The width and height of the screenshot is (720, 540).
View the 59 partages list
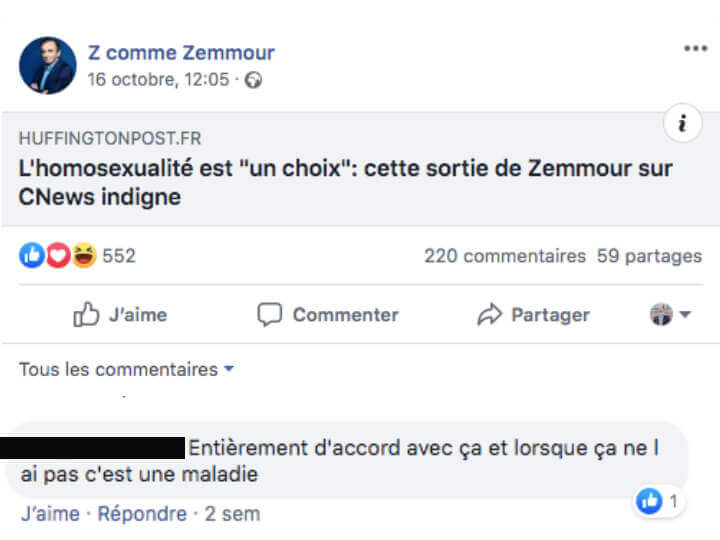point(649,256)
